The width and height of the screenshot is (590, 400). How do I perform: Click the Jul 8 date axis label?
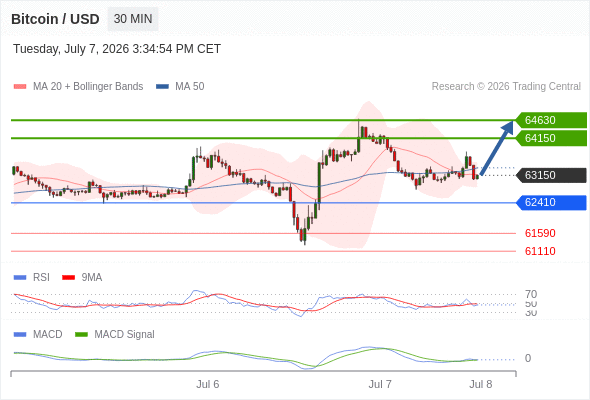tap(481, 384)
